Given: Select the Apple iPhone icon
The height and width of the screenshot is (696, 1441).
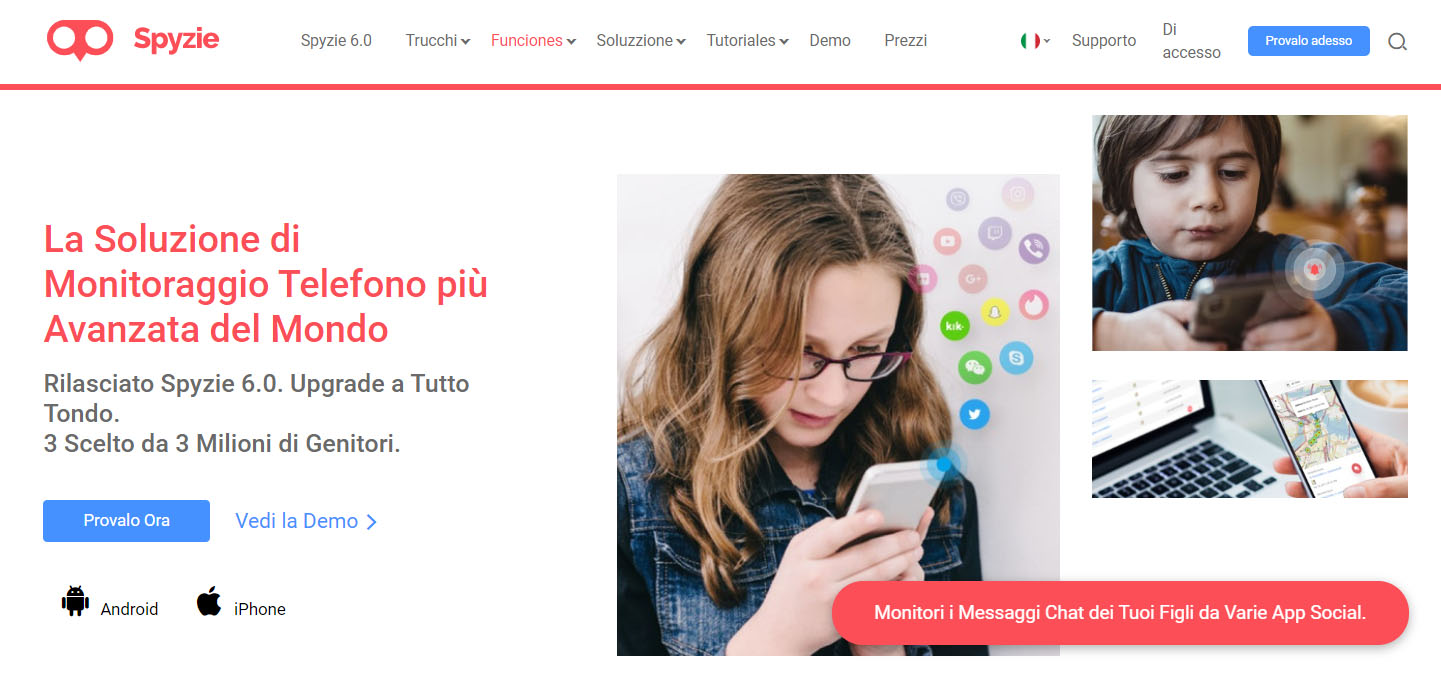Looking at the screenshot, I should click(209, 601).
